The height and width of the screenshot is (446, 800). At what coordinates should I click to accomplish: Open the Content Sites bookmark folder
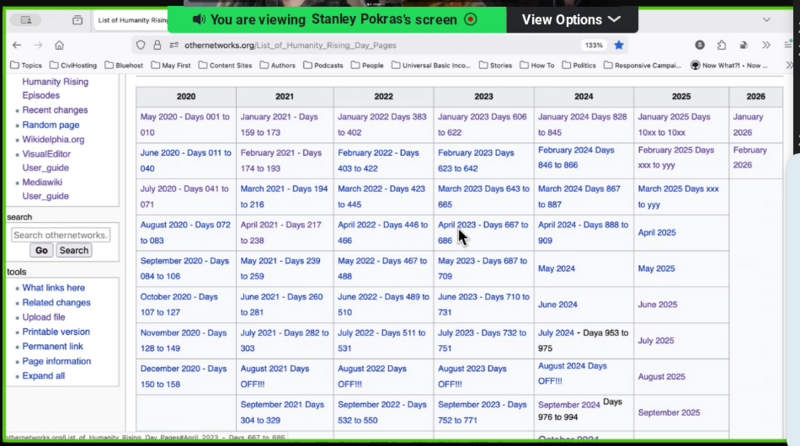click(x=225, y=65)
